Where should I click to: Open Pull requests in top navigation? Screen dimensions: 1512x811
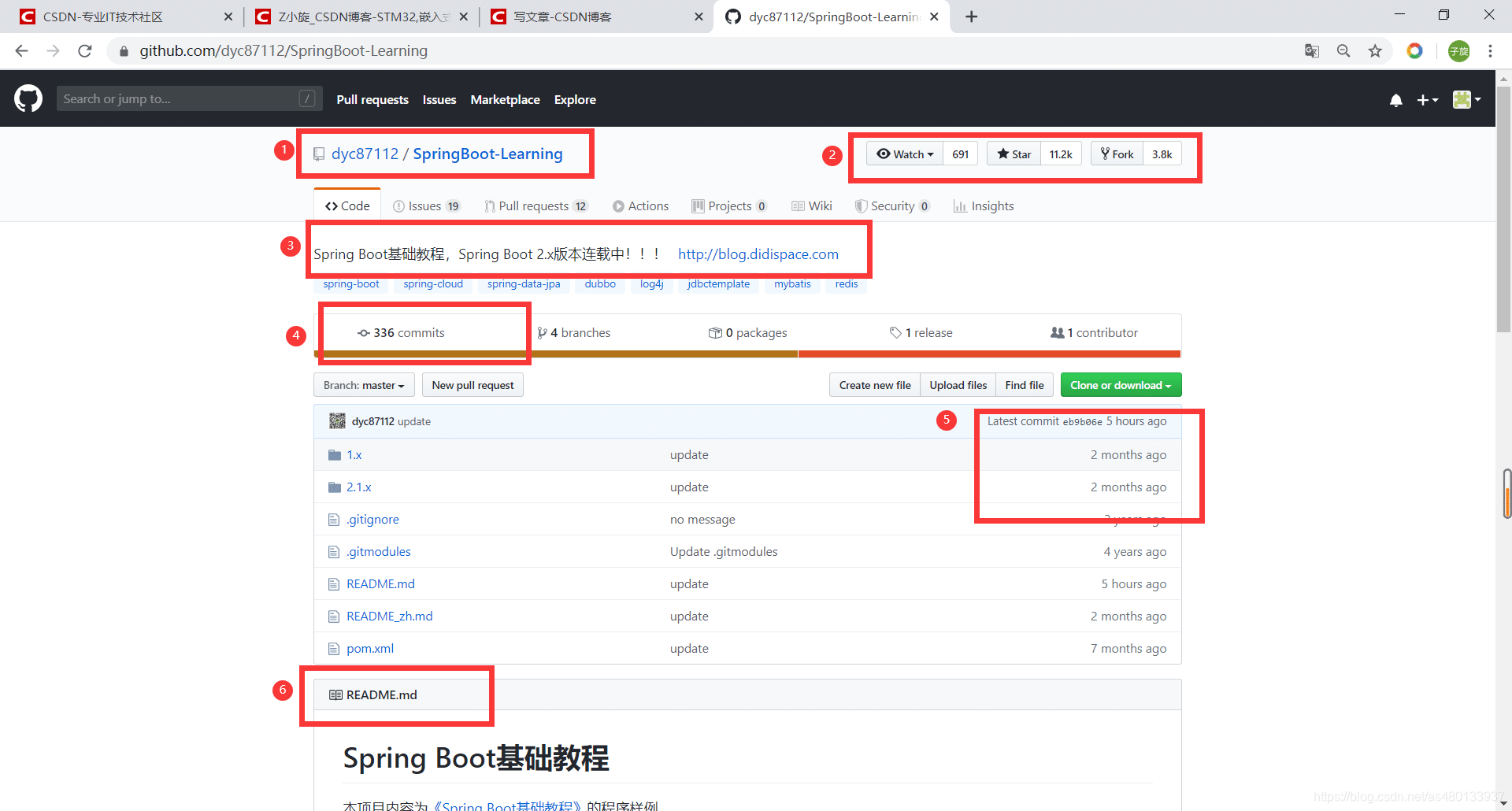[372, 100]
